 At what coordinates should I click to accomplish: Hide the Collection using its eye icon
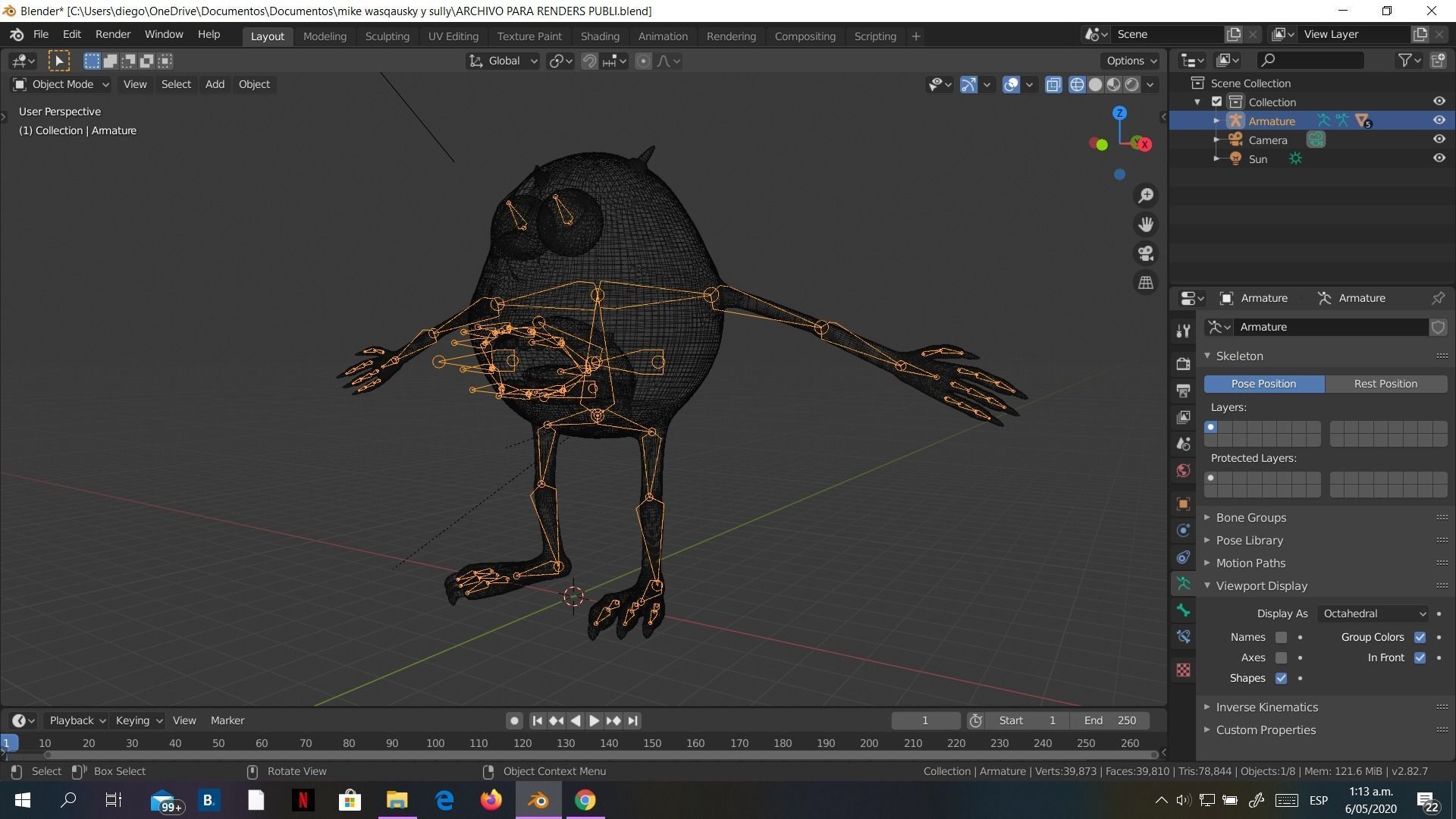1439,102
